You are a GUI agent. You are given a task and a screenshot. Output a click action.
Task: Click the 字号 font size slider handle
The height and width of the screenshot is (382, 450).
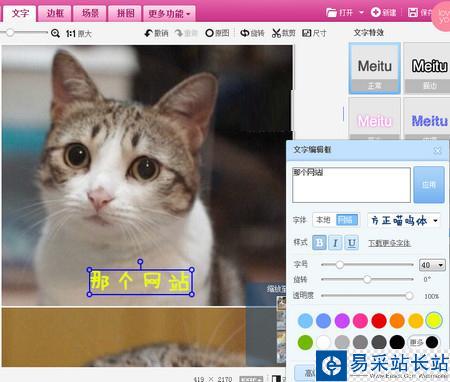[x=339, y=265]
